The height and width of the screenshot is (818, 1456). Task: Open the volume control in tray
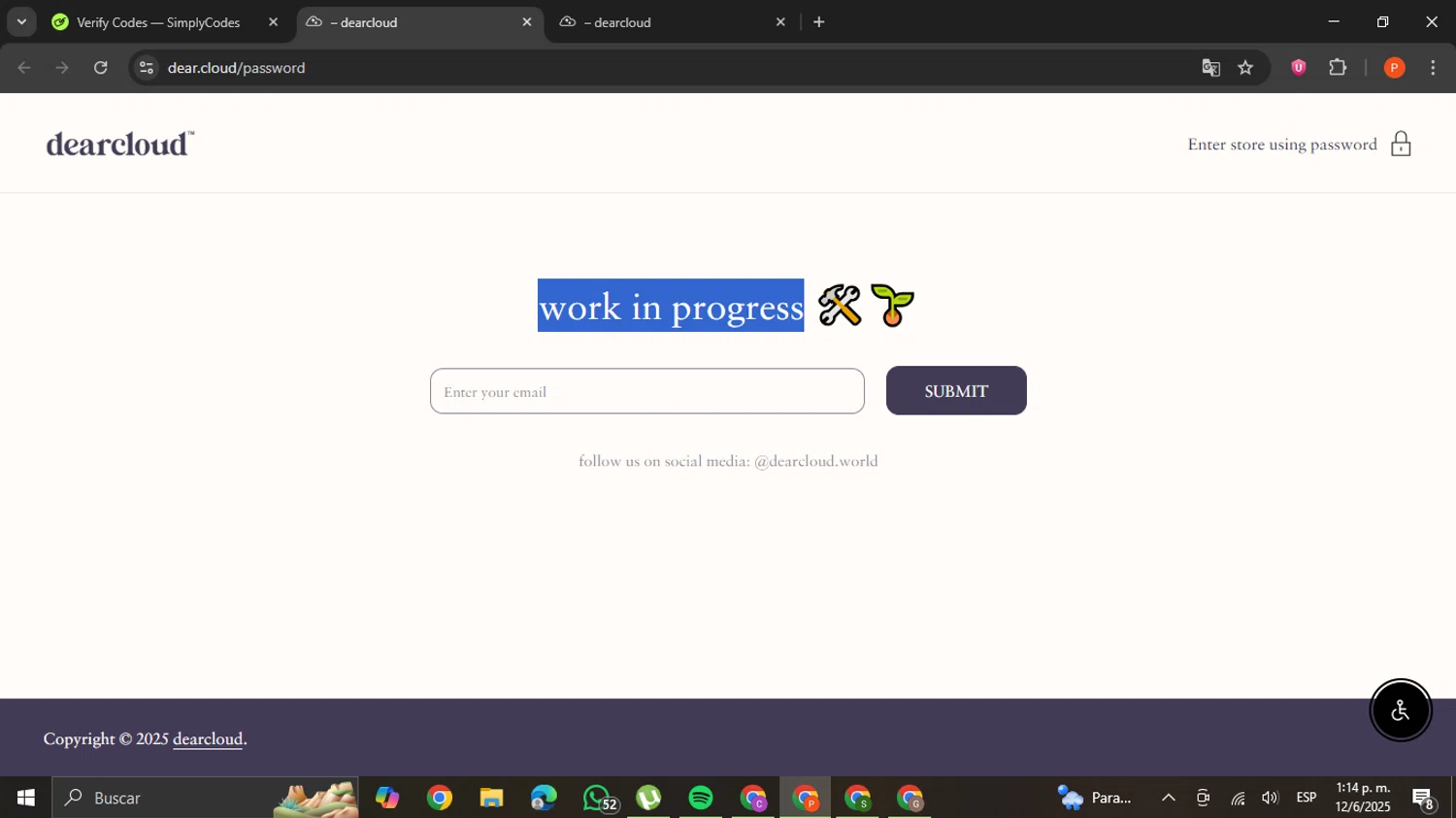click(1270, 798)
